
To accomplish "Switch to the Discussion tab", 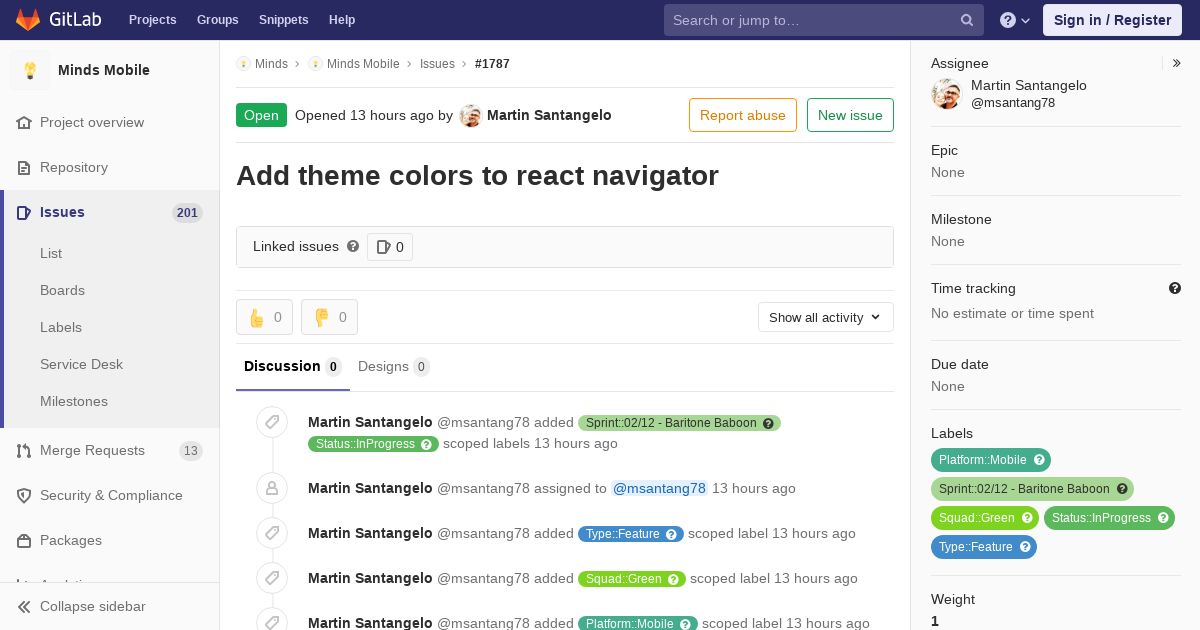I will [293, 366].
